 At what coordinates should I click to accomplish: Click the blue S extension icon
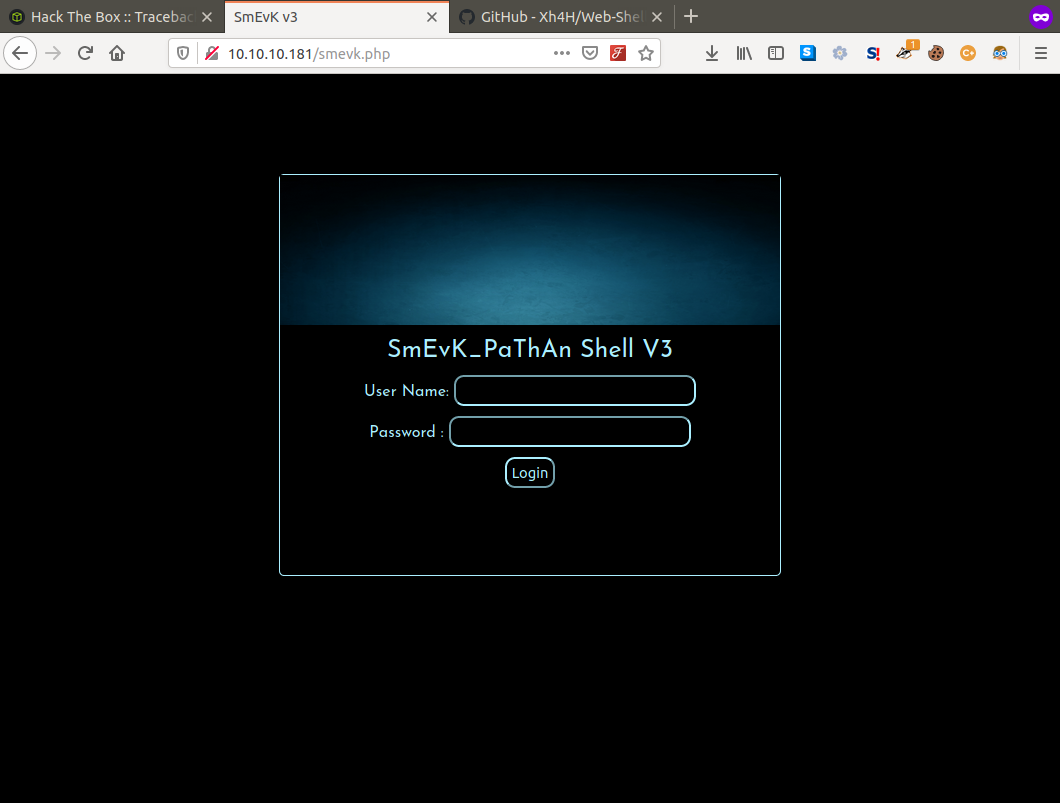(808, 53)
